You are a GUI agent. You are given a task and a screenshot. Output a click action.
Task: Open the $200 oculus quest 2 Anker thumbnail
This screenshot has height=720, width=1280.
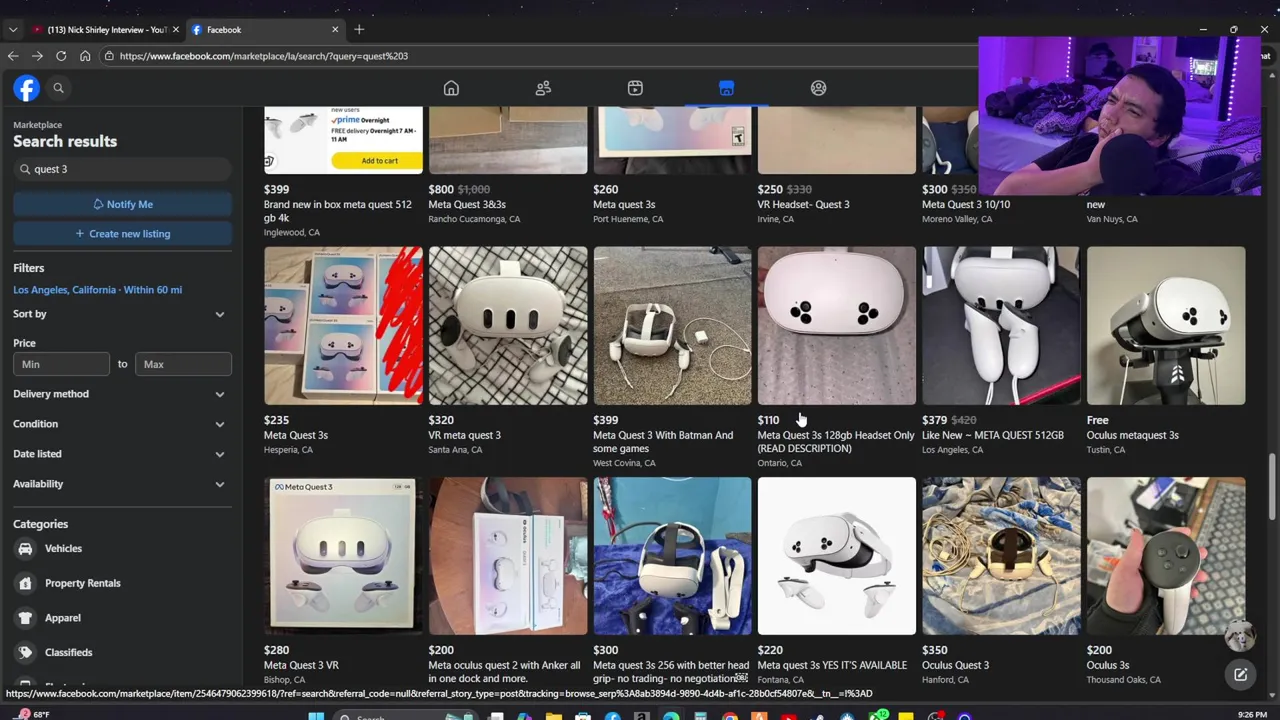(508, 556)
